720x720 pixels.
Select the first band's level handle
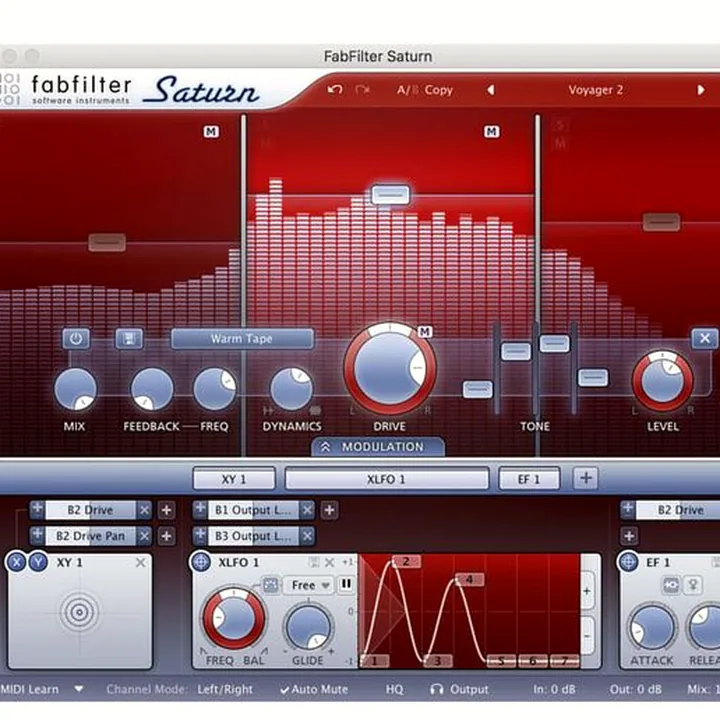(107, 242)
